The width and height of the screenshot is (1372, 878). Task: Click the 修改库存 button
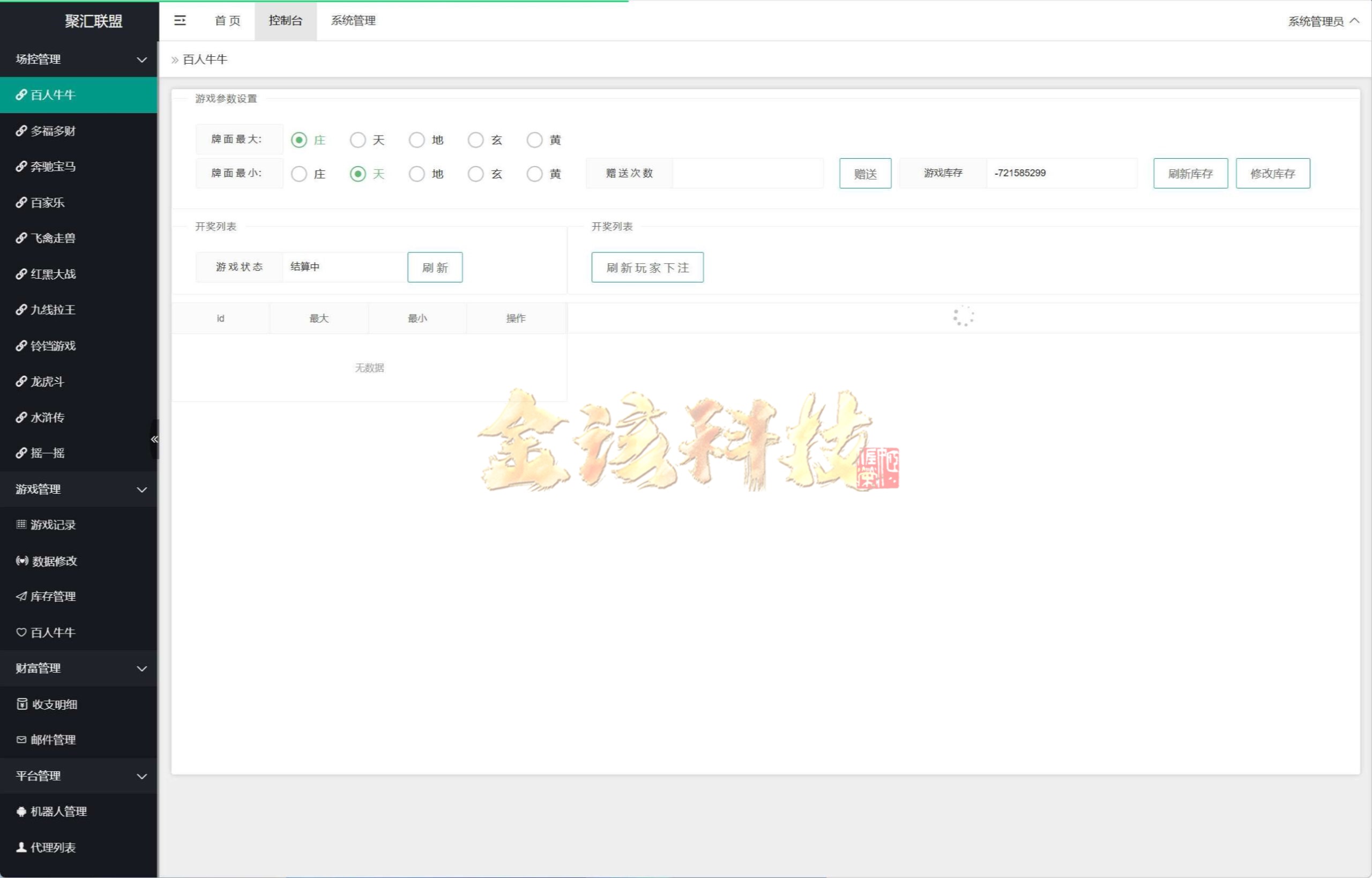click(1272, 173)
